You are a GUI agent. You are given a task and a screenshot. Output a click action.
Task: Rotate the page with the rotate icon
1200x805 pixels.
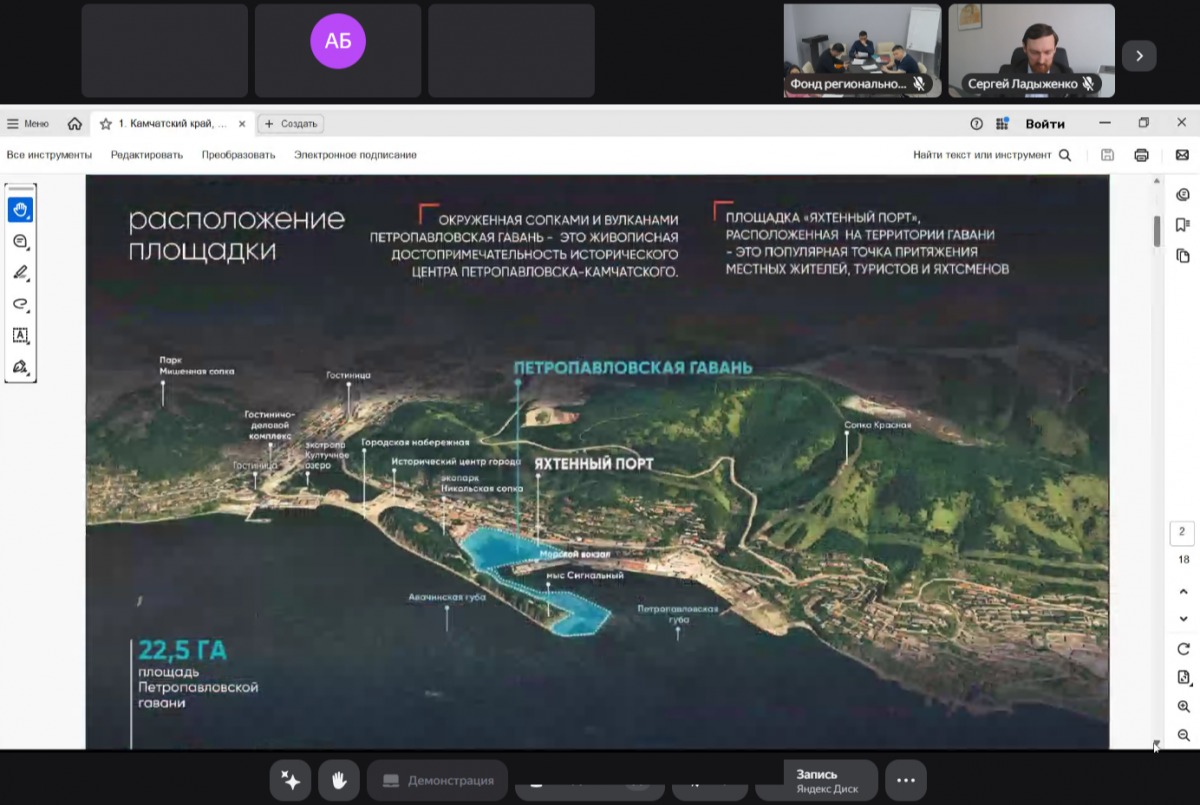click(x=1183, y=649)
